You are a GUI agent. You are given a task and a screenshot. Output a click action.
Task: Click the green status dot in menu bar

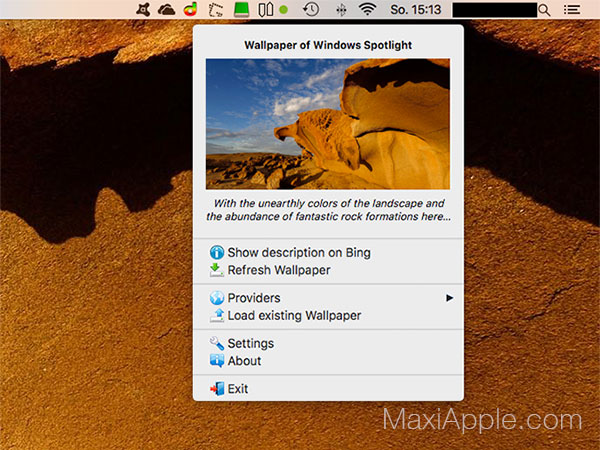284,10
